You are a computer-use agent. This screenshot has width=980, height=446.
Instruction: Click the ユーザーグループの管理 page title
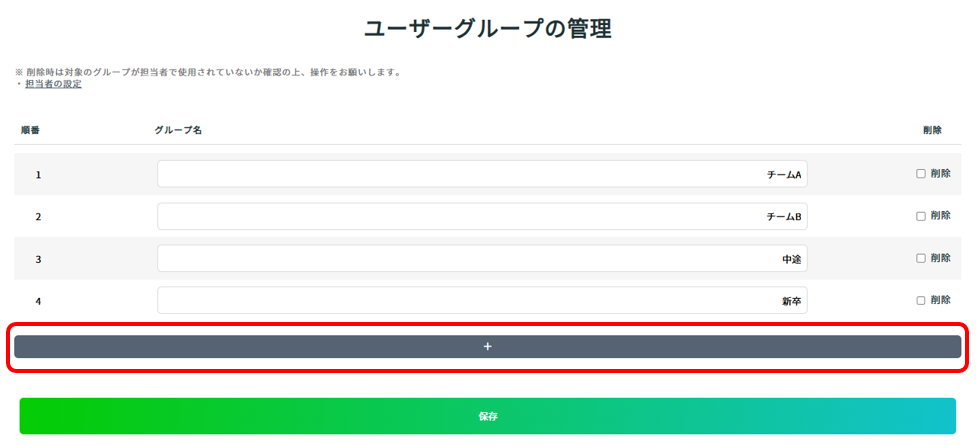[487, 29]
